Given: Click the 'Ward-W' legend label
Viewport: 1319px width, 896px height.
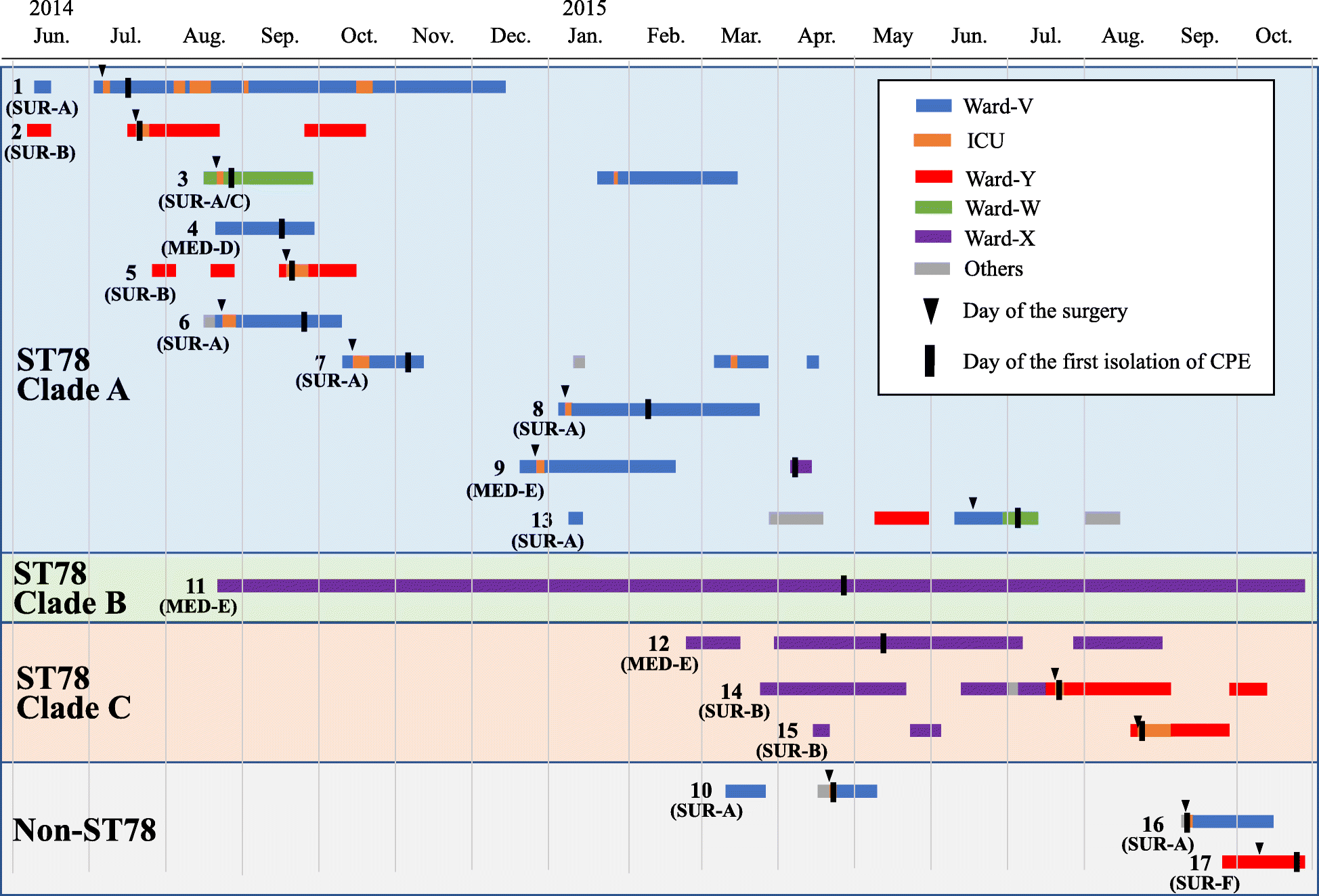Looking at the screenshot, I should pos(1002,208).
